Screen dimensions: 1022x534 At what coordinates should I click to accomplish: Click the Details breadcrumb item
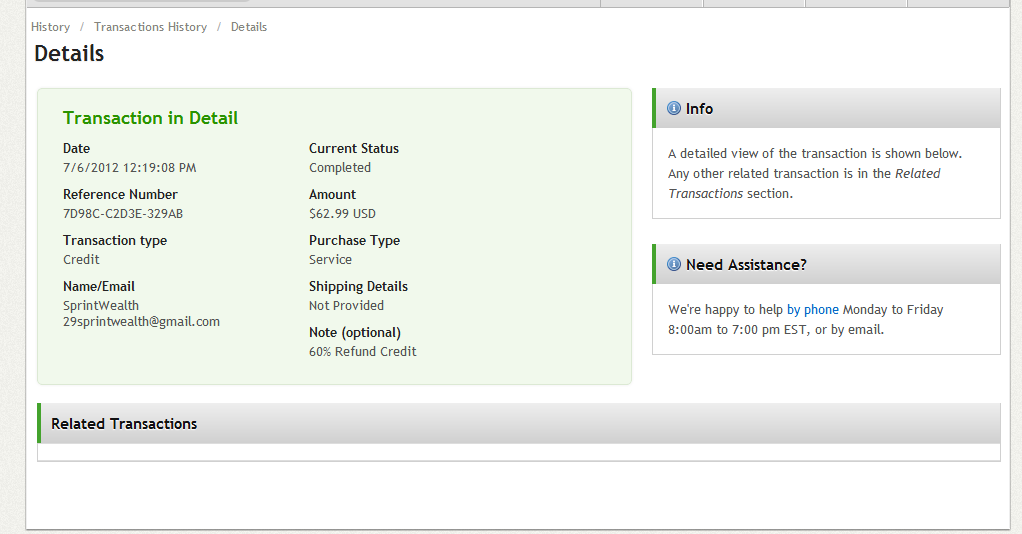tap(249, 27)
